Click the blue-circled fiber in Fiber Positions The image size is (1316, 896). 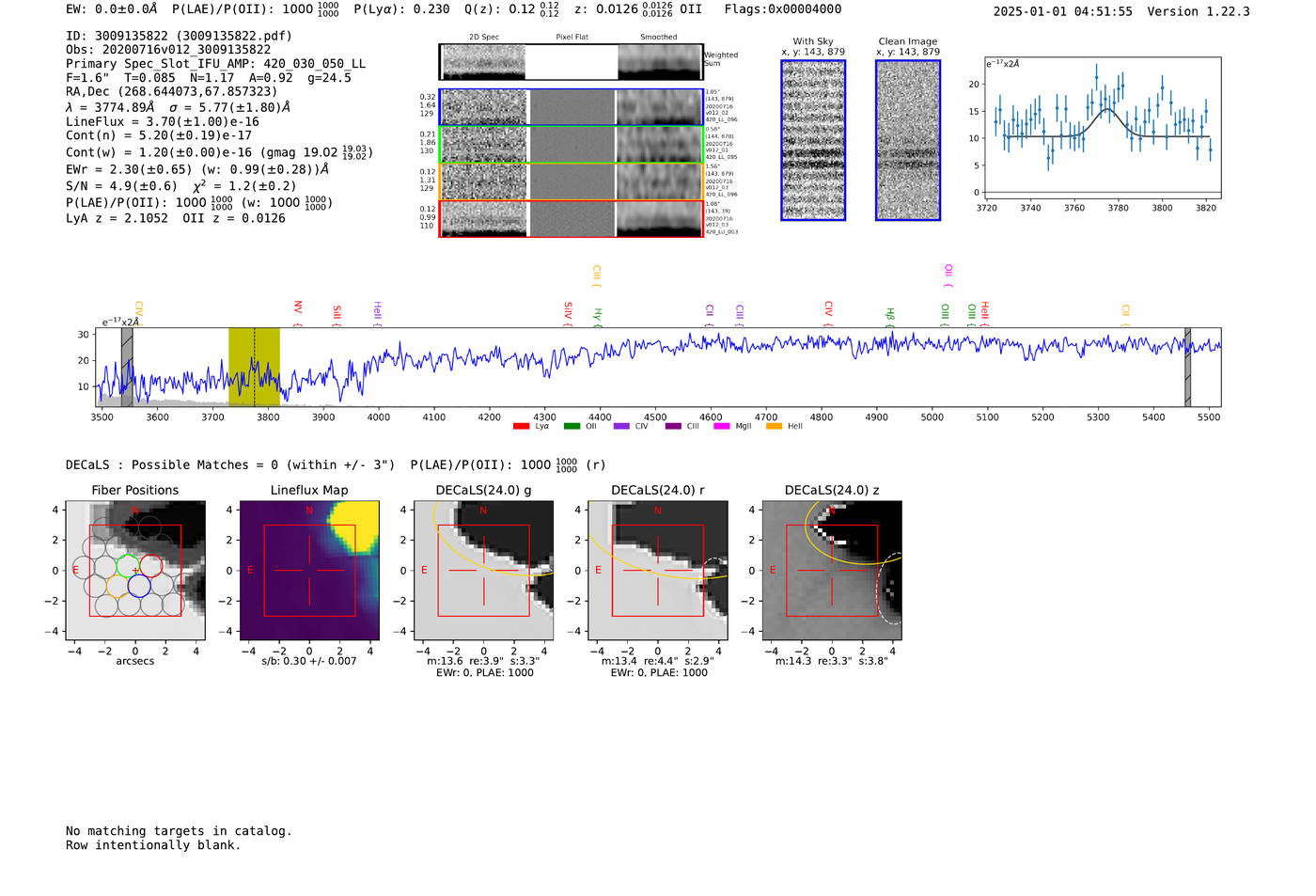pos(139,586)
